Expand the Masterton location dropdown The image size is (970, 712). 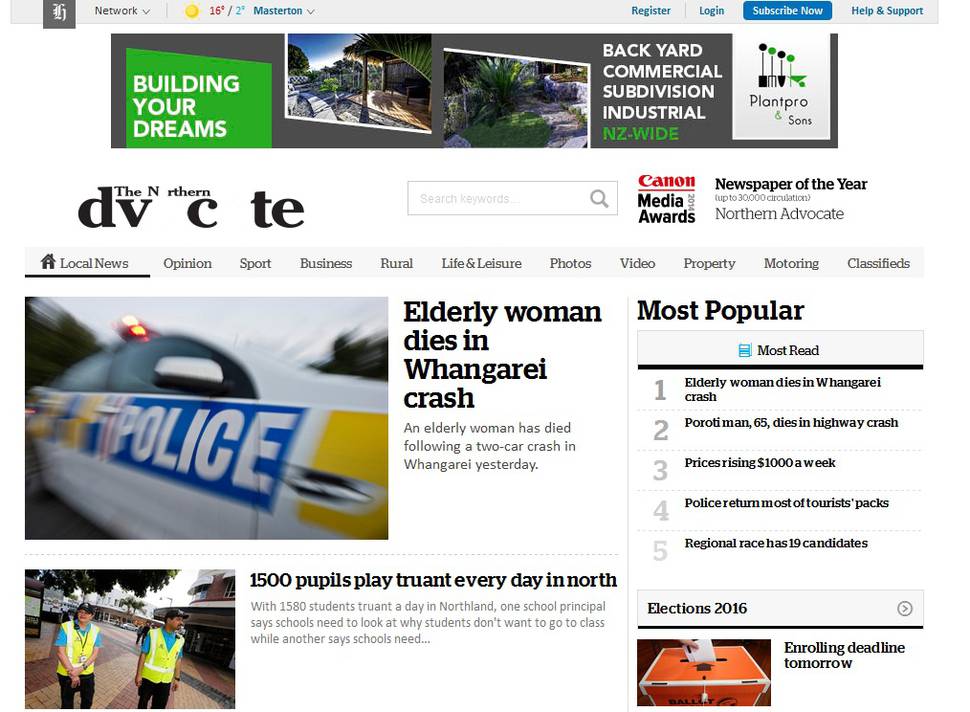(284, 11)
